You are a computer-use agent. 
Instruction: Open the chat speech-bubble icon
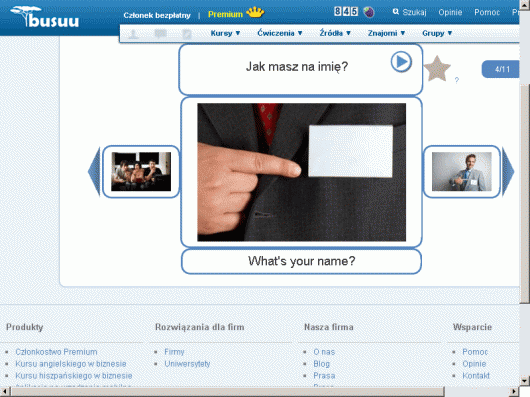click(x=160, y=34)
